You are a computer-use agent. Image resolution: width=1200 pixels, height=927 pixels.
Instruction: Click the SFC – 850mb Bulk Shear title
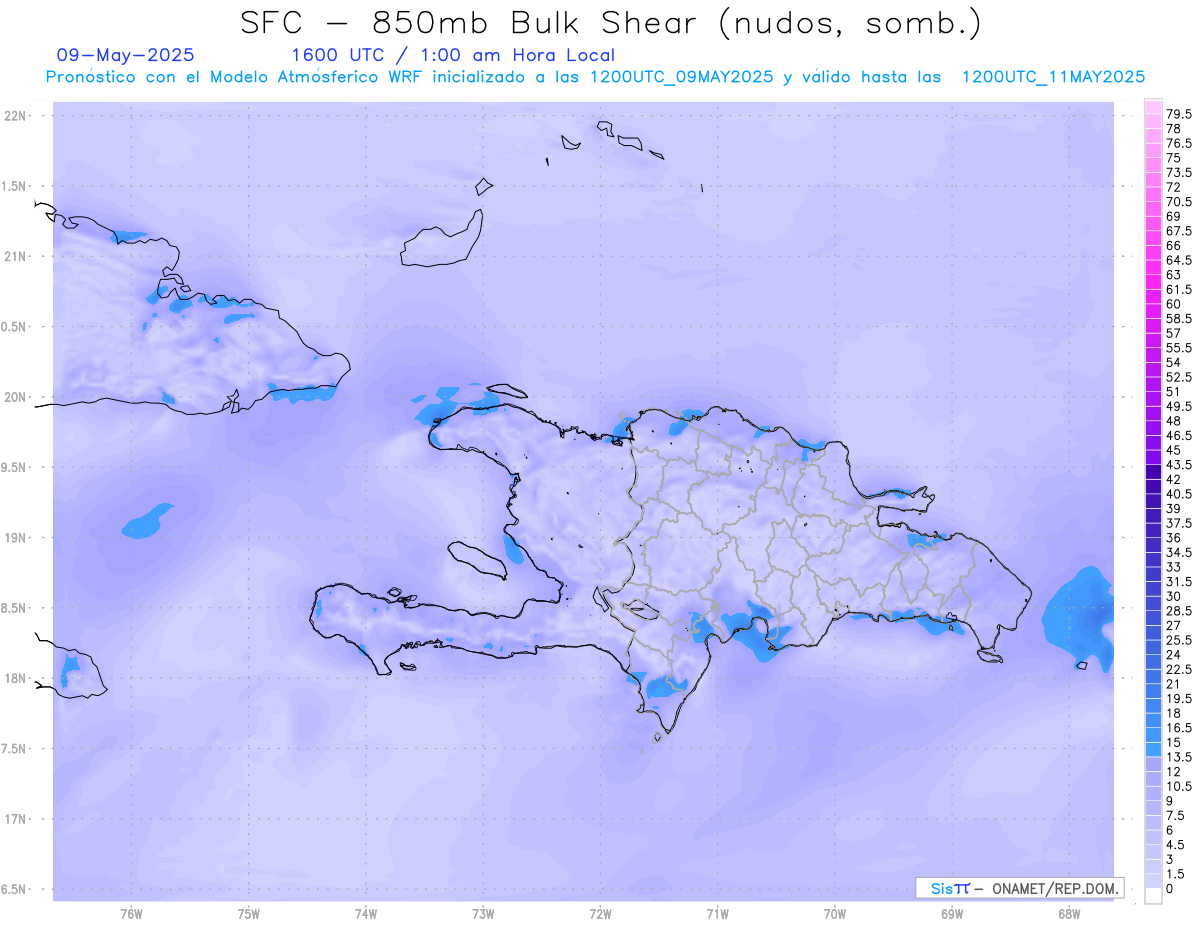click(611, 23)
